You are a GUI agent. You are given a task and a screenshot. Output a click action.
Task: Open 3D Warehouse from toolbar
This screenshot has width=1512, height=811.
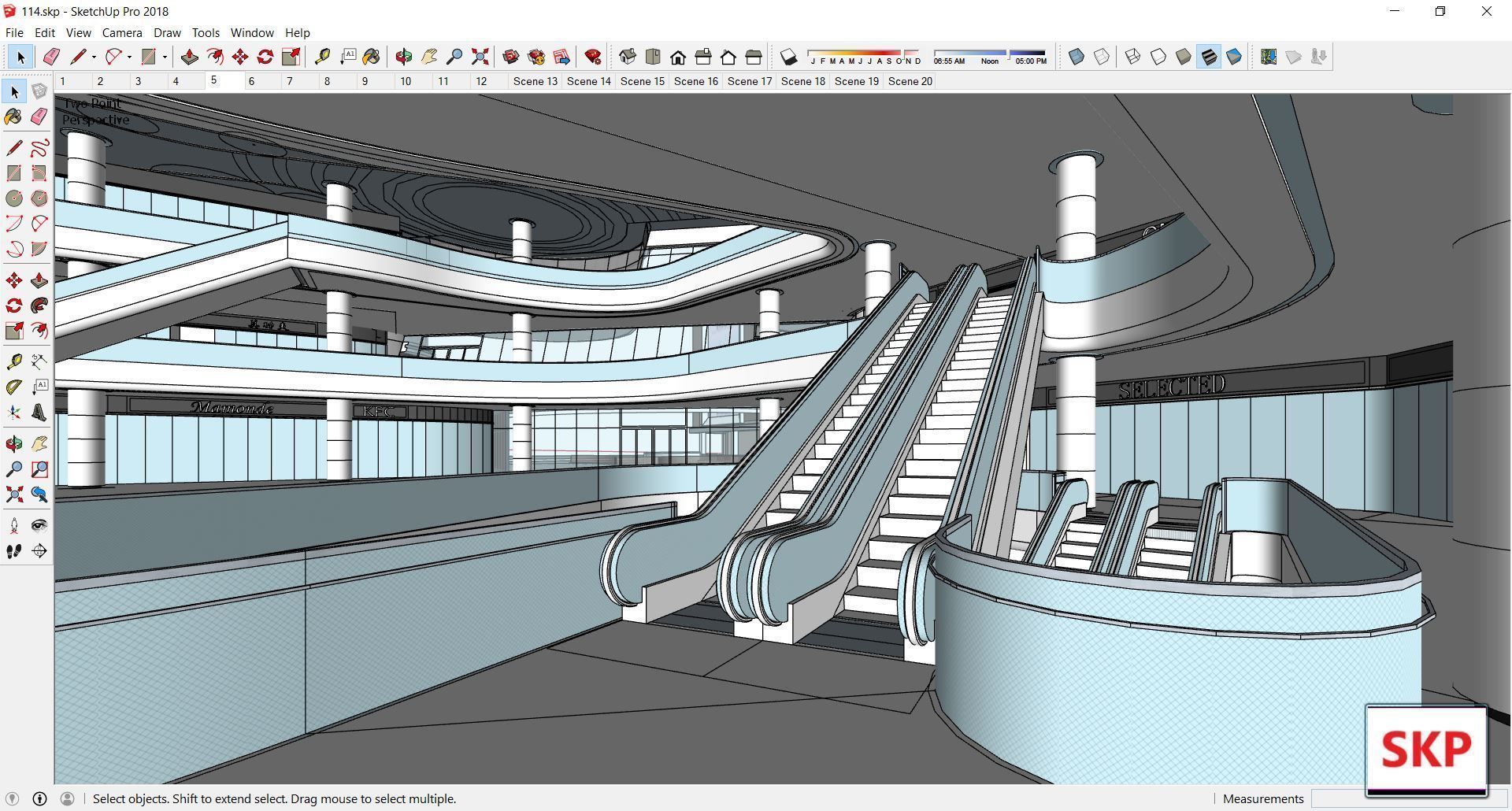[x=510, y=57]
